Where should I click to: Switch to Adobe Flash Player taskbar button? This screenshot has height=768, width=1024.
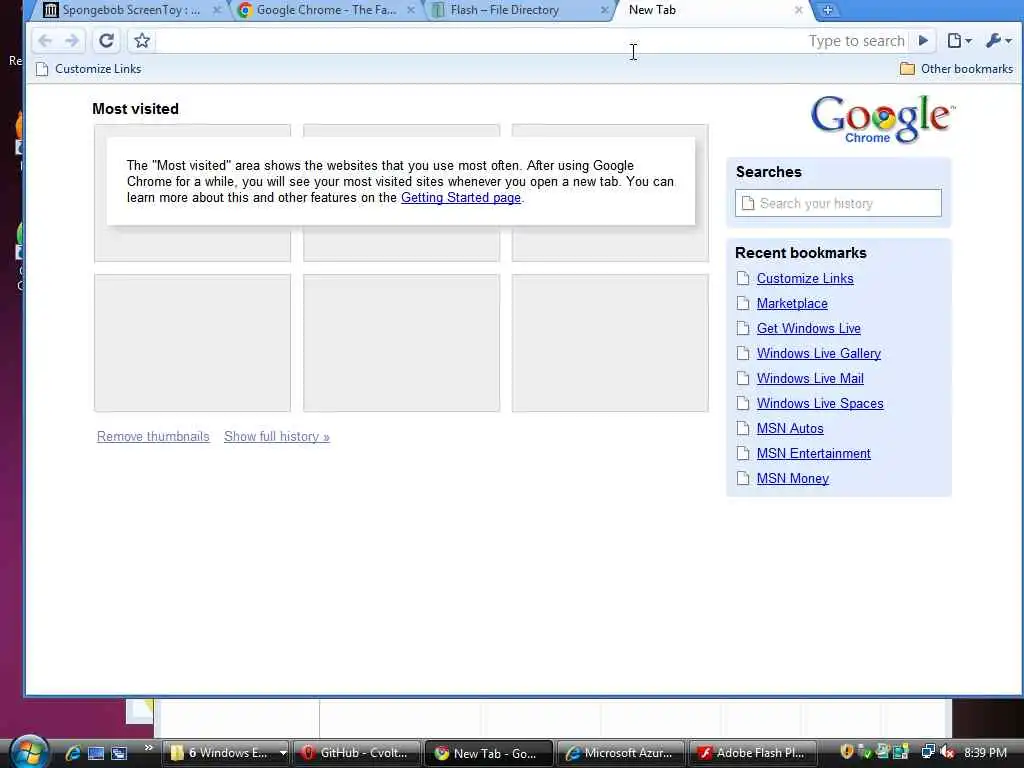click(x=752, y=753)
